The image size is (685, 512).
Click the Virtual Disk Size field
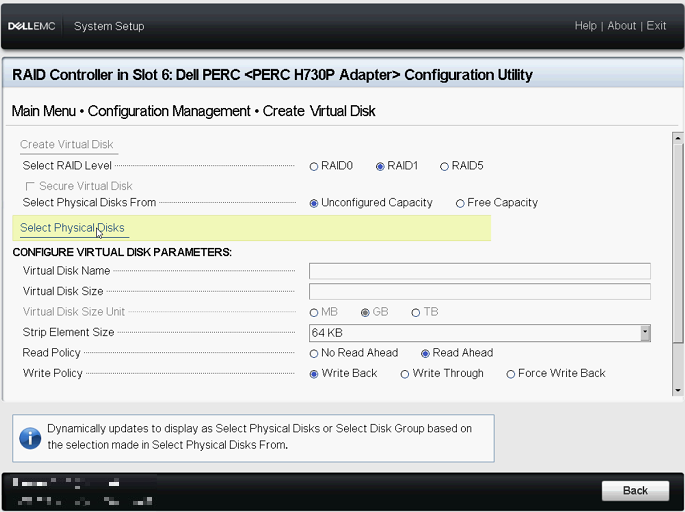pyautogui.click(x=479, y=291)
